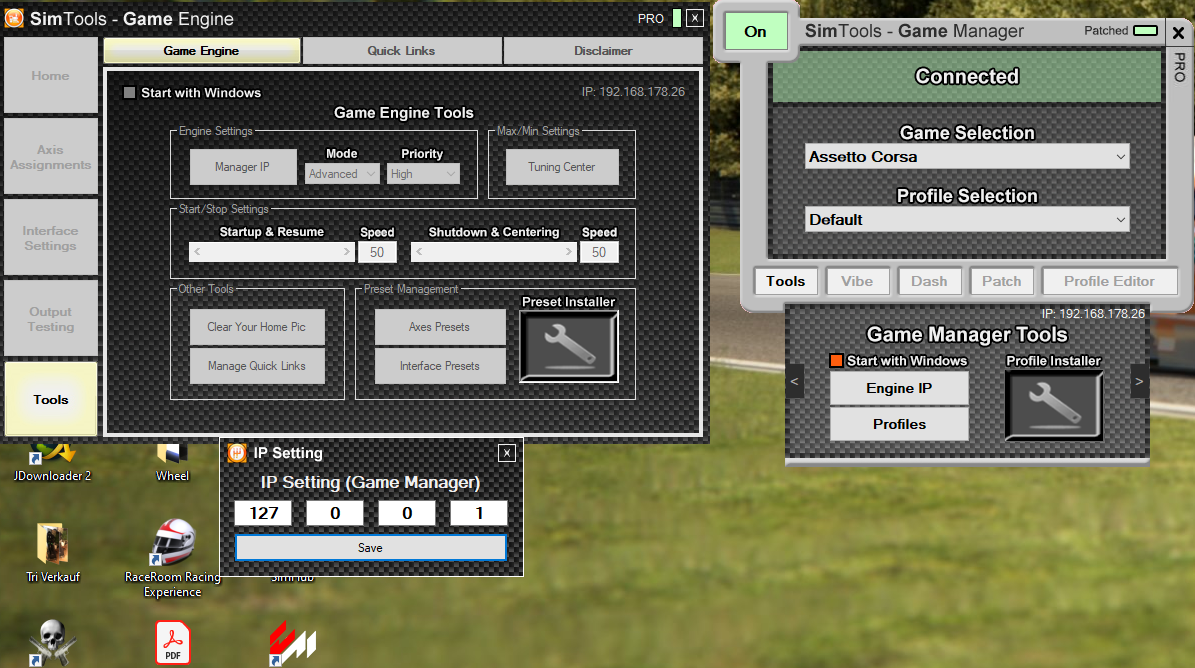1195x668 pixels.
Task: Open Interface Settings in the sidebar
Action: [50, 238]
